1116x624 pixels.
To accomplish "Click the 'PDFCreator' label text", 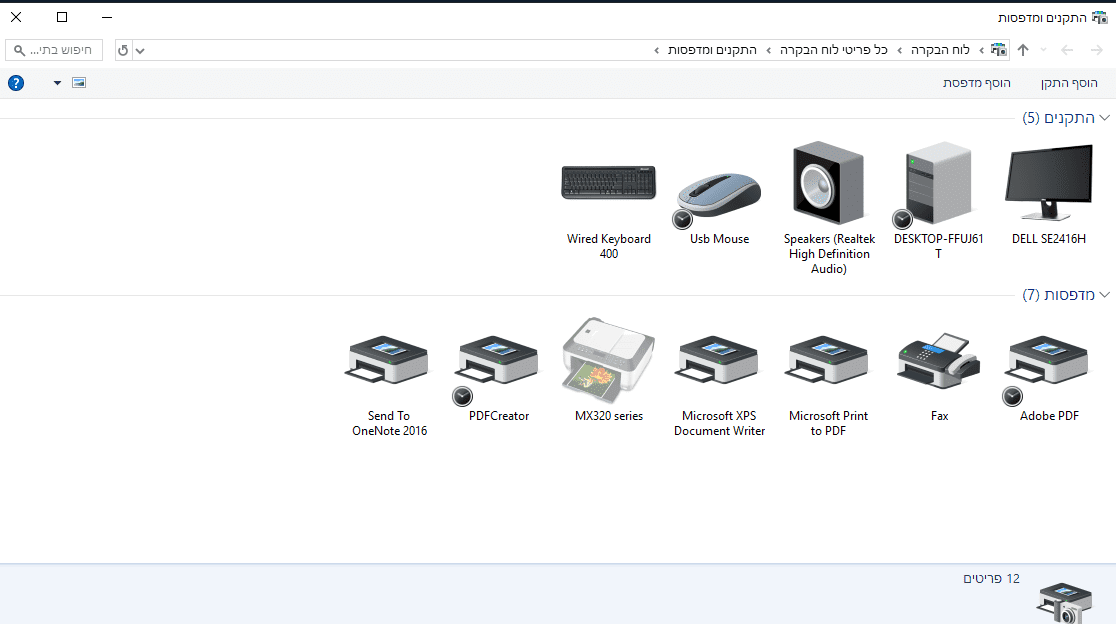I will tap(498, 416).
